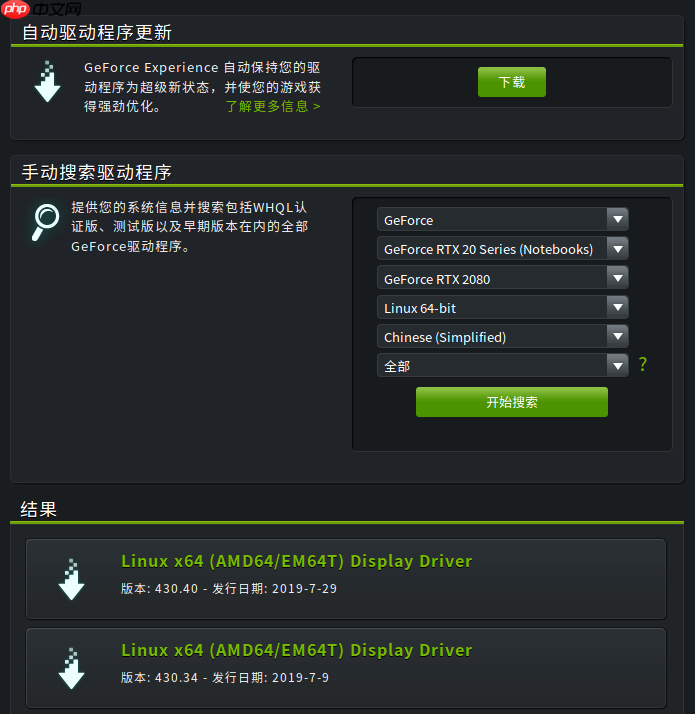This screenshot has height=714, width=695.
Task: Open the second Linux x64 Display Driver link
Action: pyautogui.click(x=296, y=650)
